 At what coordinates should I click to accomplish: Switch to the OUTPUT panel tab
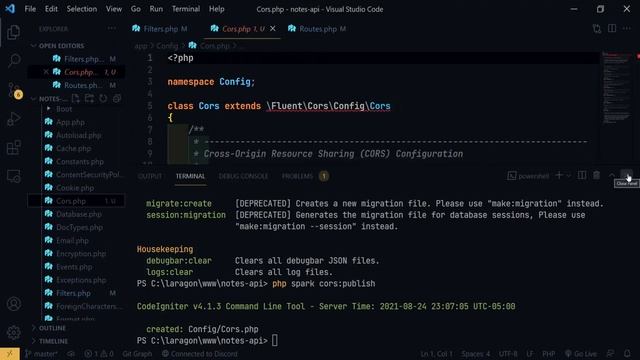point(150,176)
